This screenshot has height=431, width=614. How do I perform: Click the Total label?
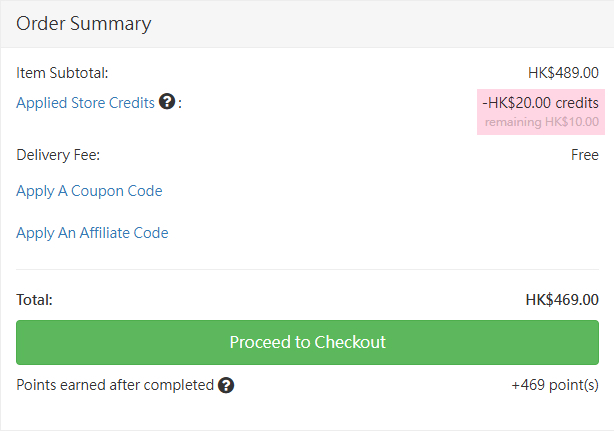tap(35, 300)
